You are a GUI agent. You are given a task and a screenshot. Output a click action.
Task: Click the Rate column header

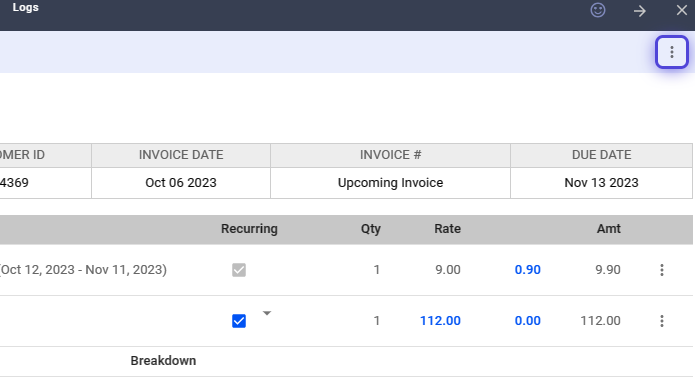point(447,229)
